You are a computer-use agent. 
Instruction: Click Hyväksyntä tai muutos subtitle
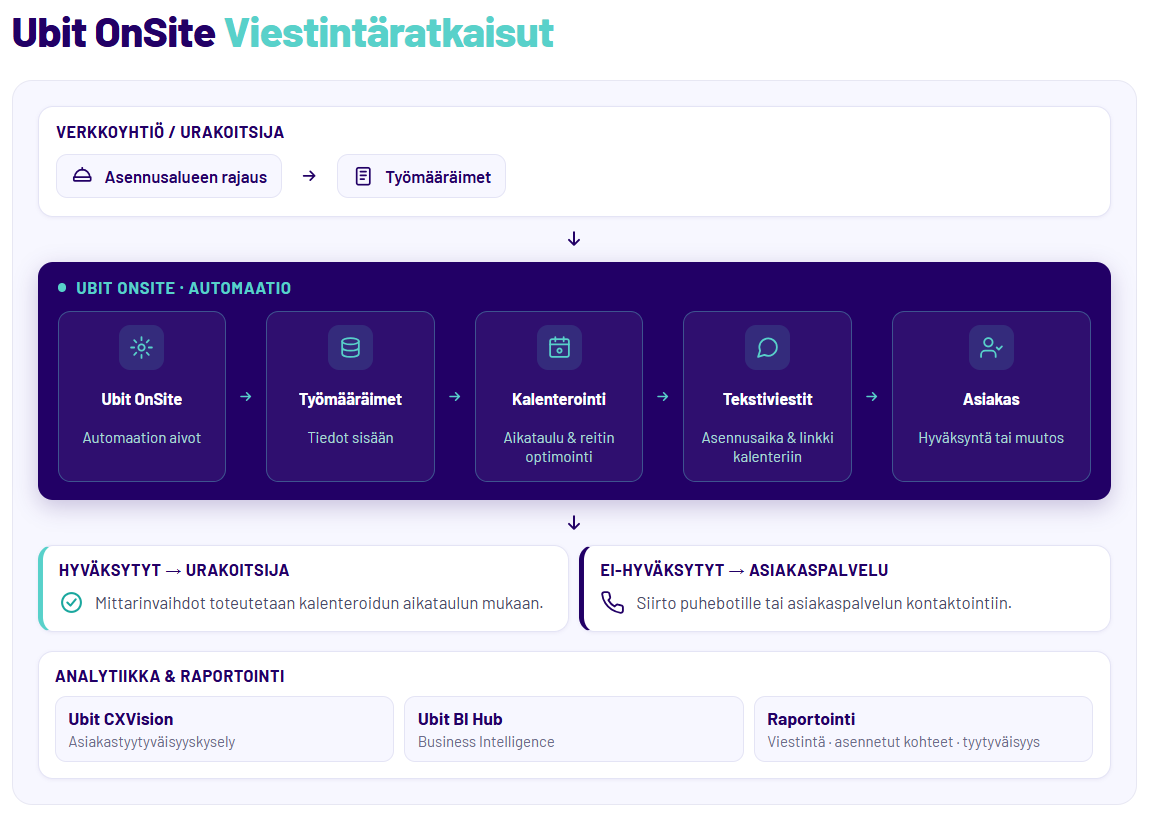991,438
